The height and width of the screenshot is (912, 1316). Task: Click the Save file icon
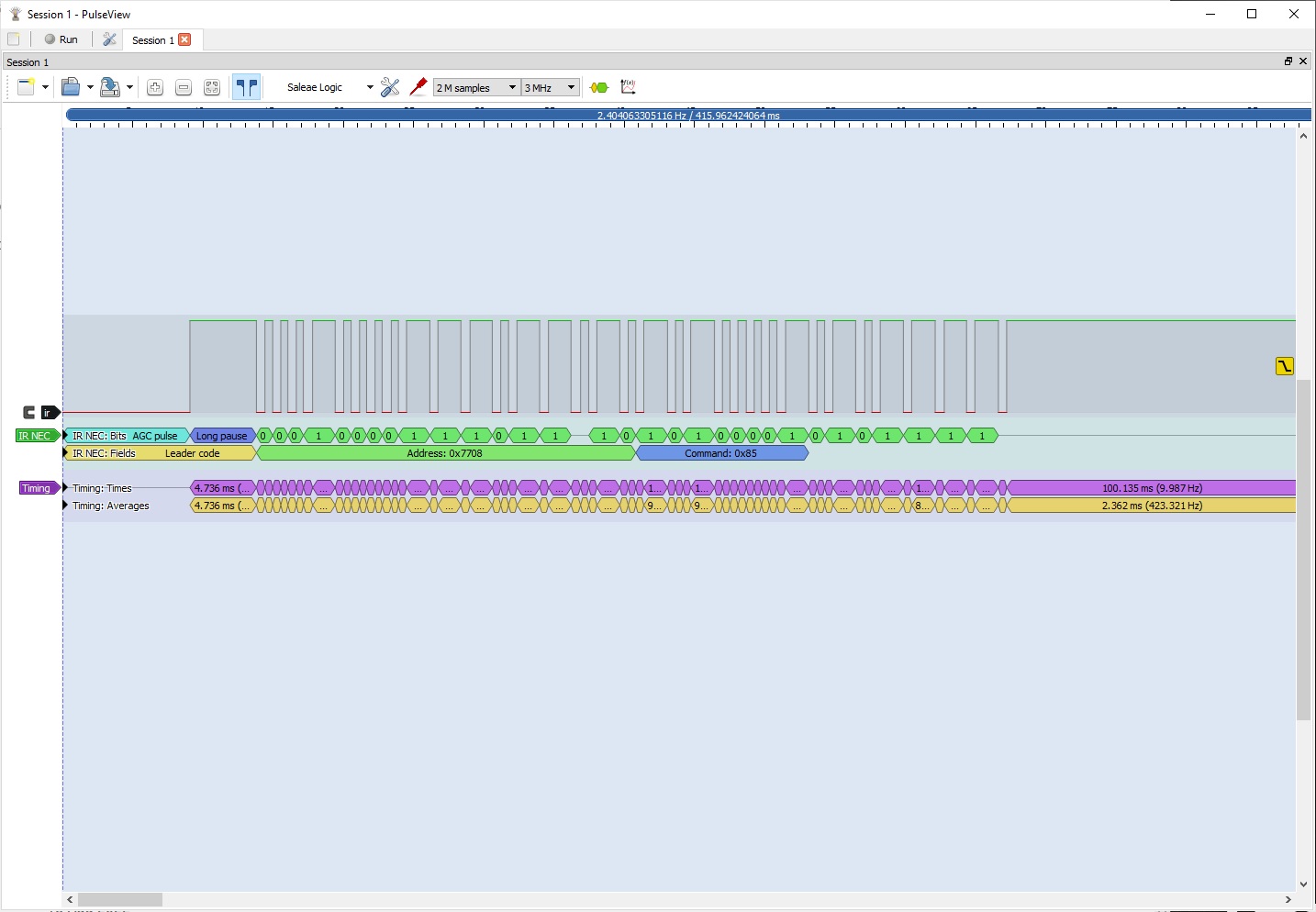click(x=110, y=86)
